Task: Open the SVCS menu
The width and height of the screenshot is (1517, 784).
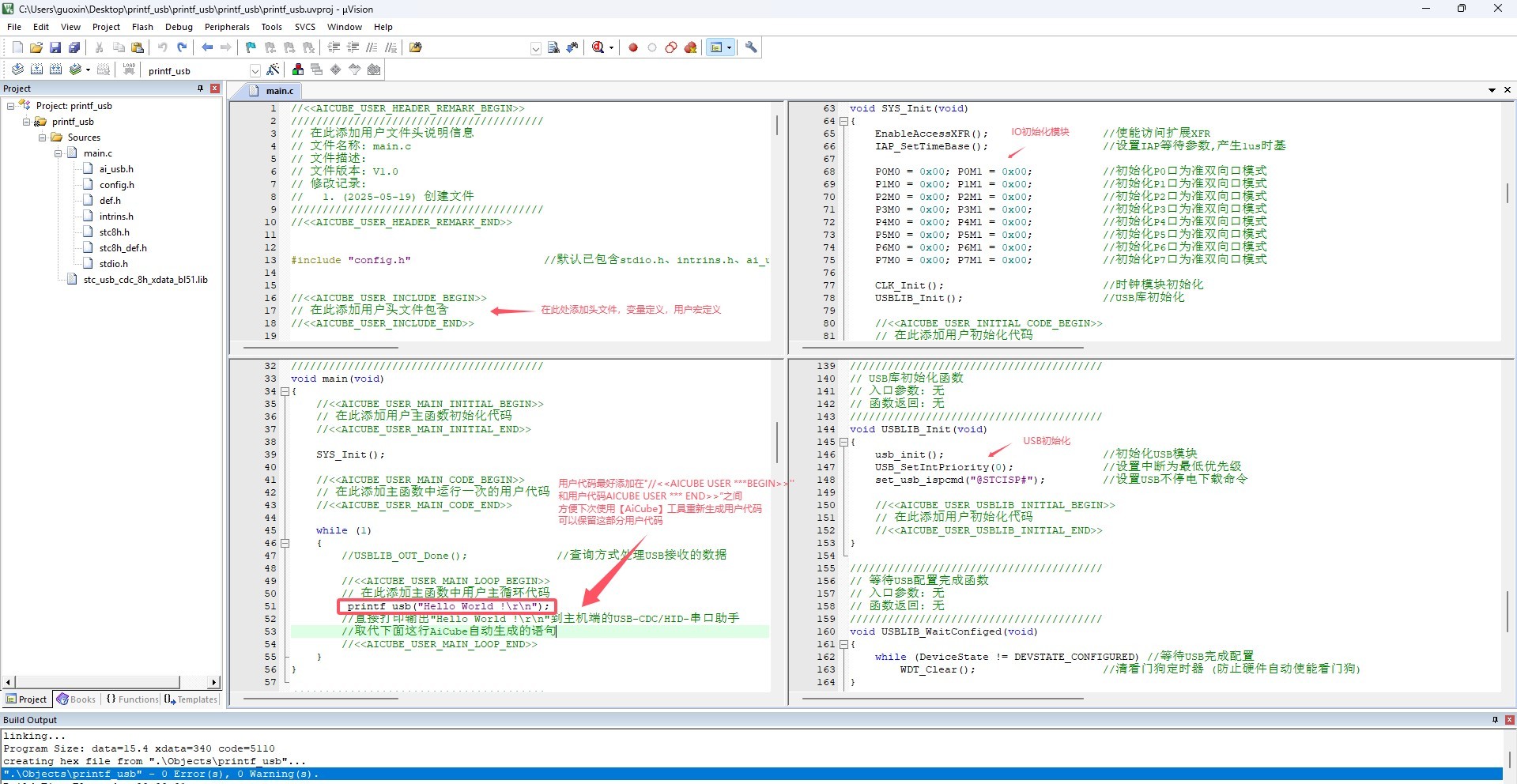Action: tap(305, 27)
